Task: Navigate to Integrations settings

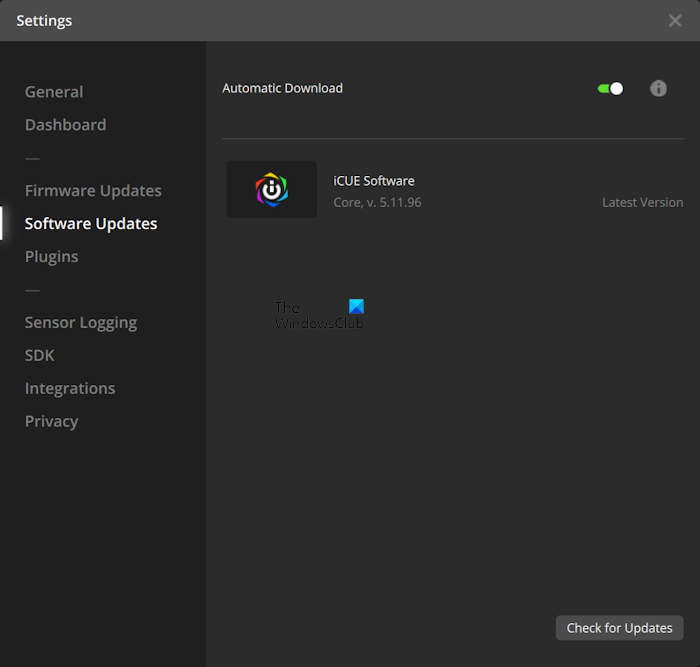Action: pos(70,389)
